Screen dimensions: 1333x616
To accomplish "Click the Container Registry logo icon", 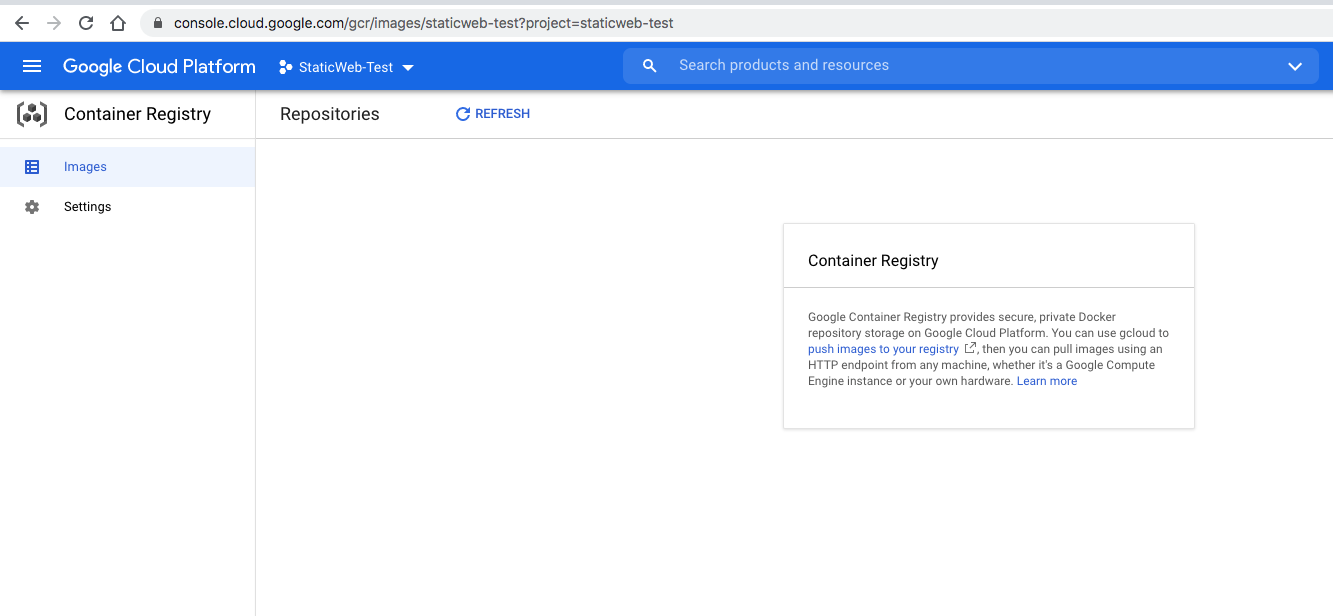I will coord(31,114).
